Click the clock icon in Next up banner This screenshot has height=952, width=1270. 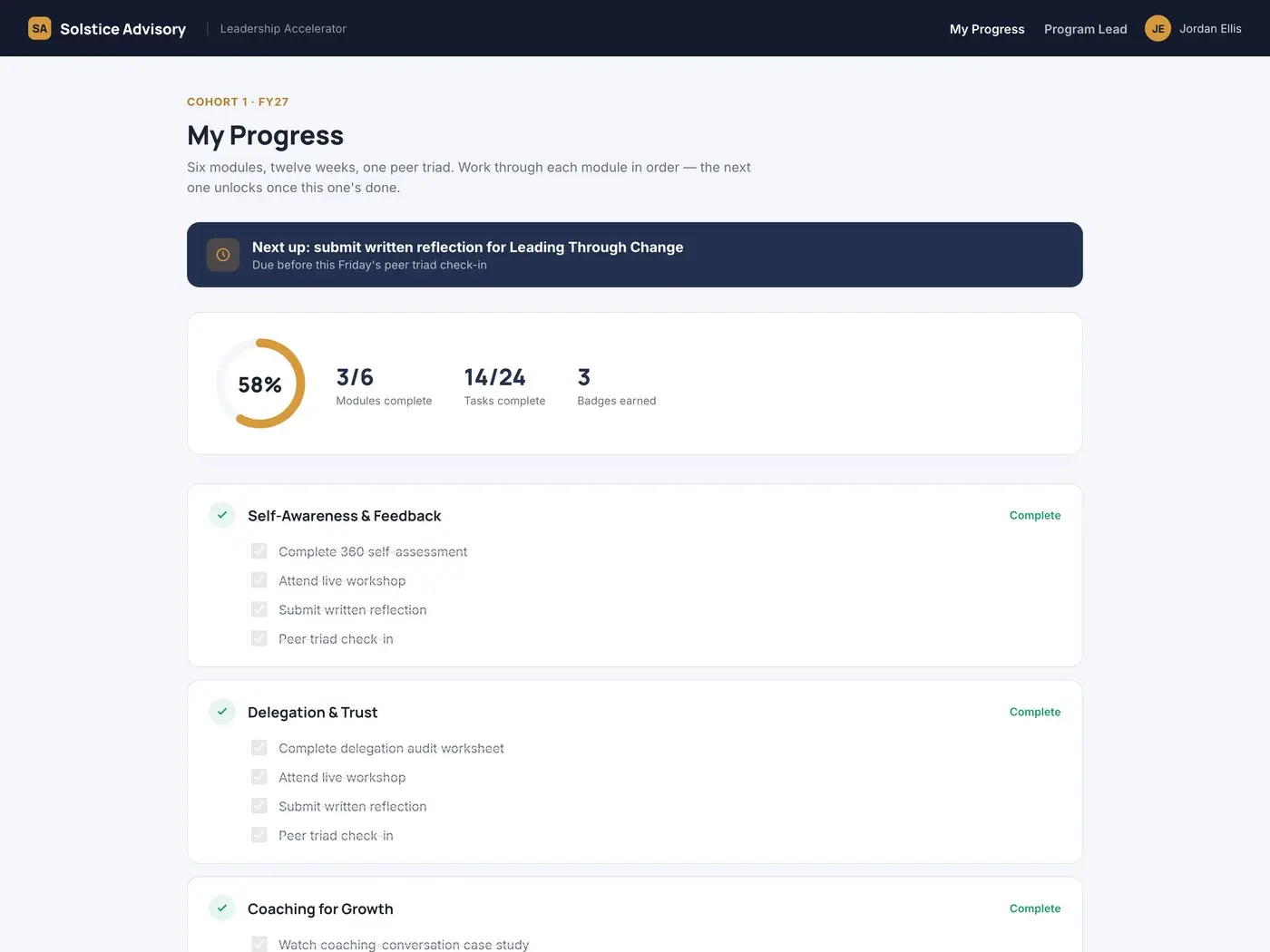coord(223,255)
